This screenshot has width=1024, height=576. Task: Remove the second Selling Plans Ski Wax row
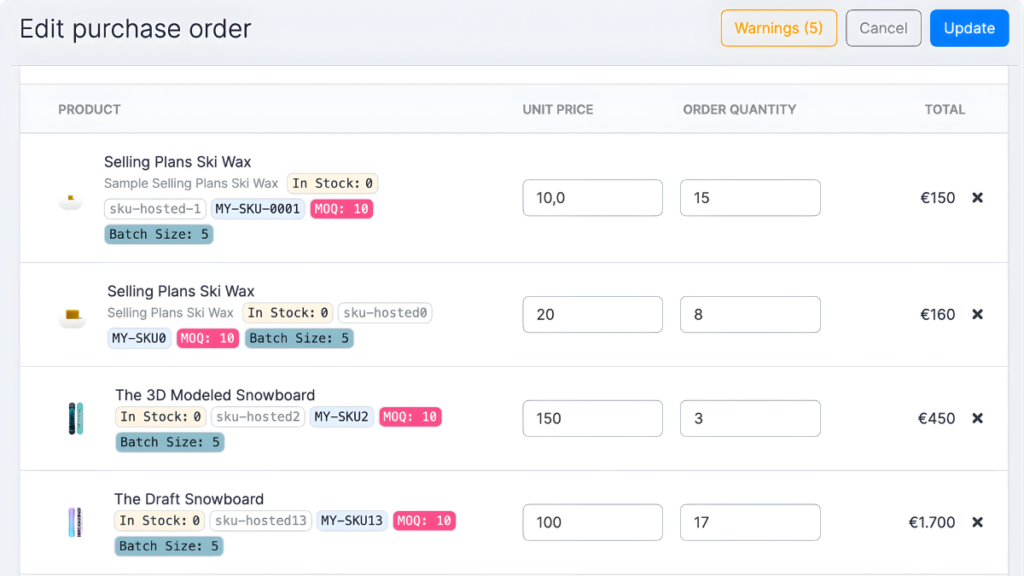point(977,314)
